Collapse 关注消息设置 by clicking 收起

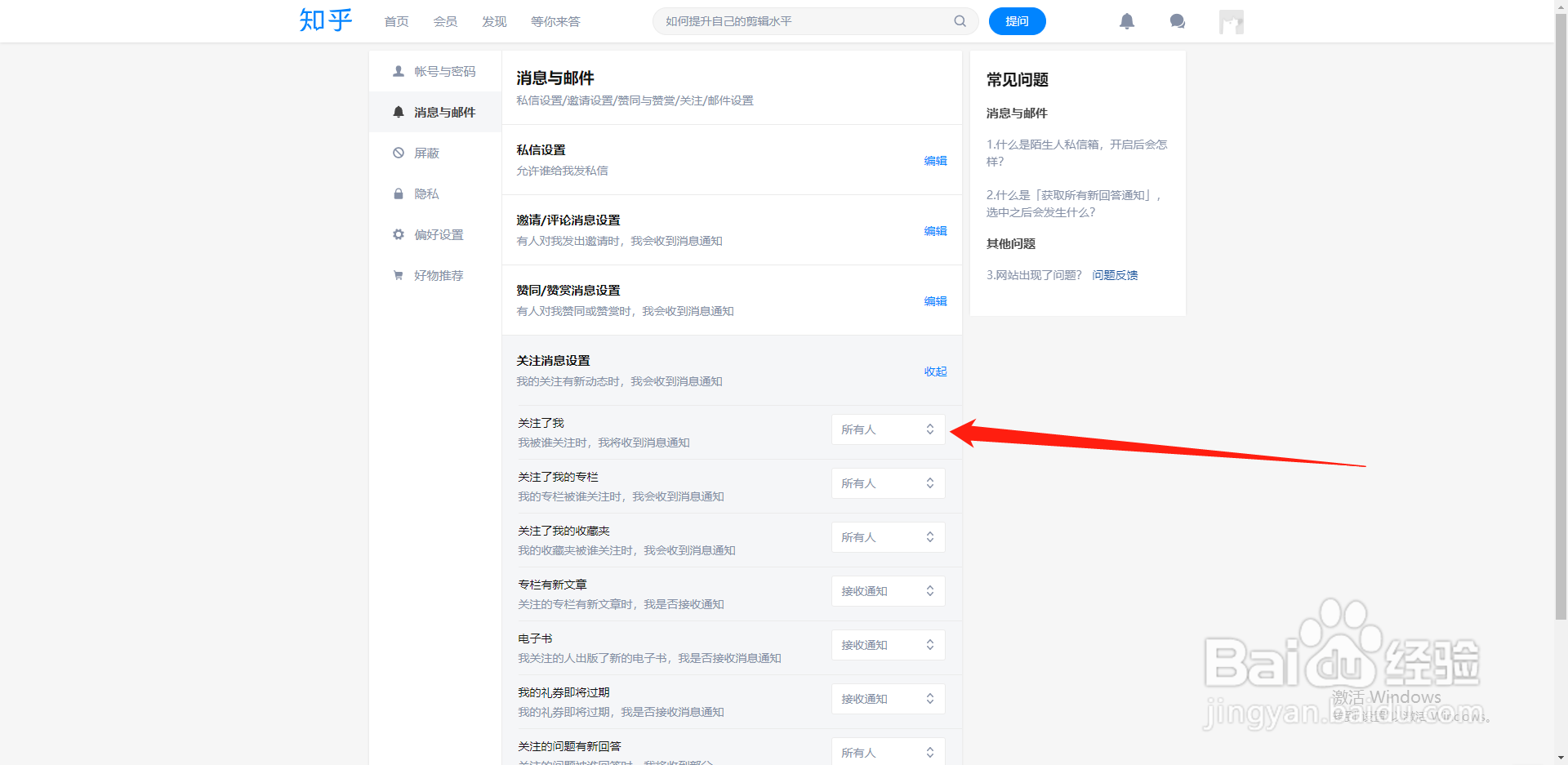[x=935, y=371]
